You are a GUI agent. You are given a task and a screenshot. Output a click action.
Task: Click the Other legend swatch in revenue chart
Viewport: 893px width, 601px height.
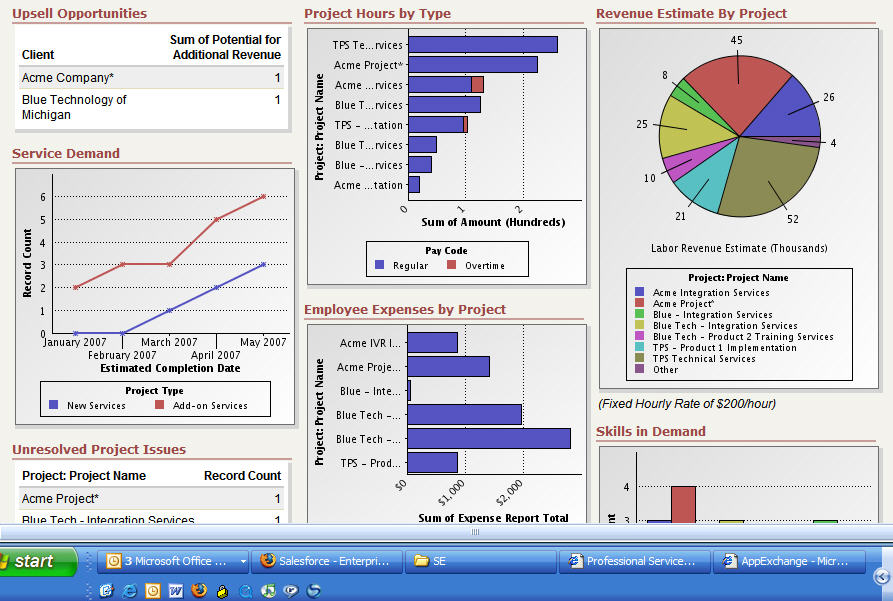click(x=640, y=369)
